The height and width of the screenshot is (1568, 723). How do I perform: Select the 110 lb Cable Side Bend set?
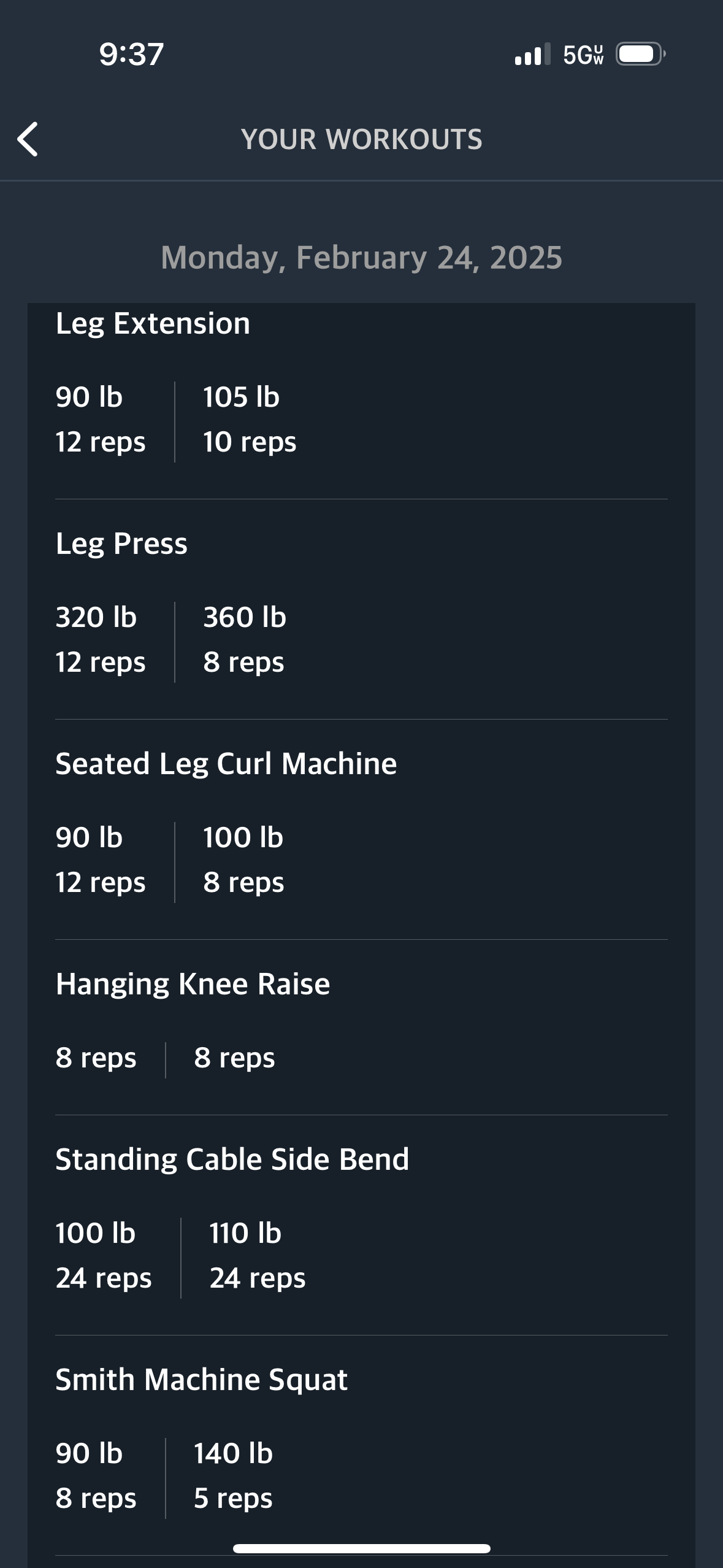coord(258,1256)
